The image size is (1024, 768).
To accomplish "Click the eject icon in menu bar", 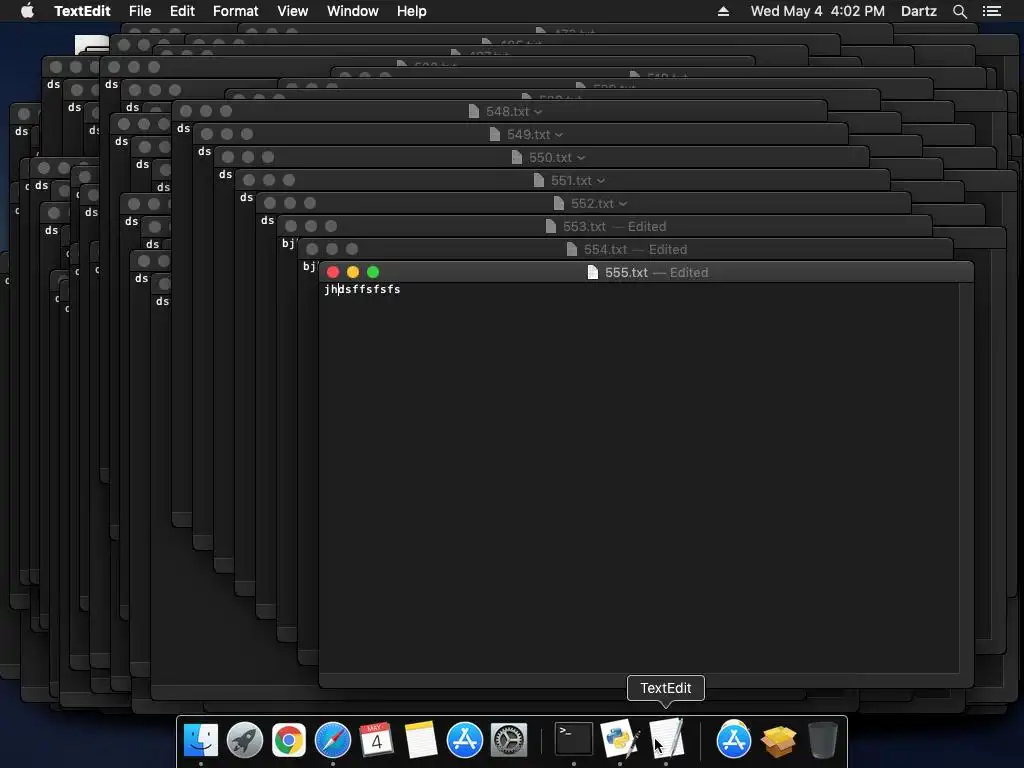I will click(x=724, y=11).
